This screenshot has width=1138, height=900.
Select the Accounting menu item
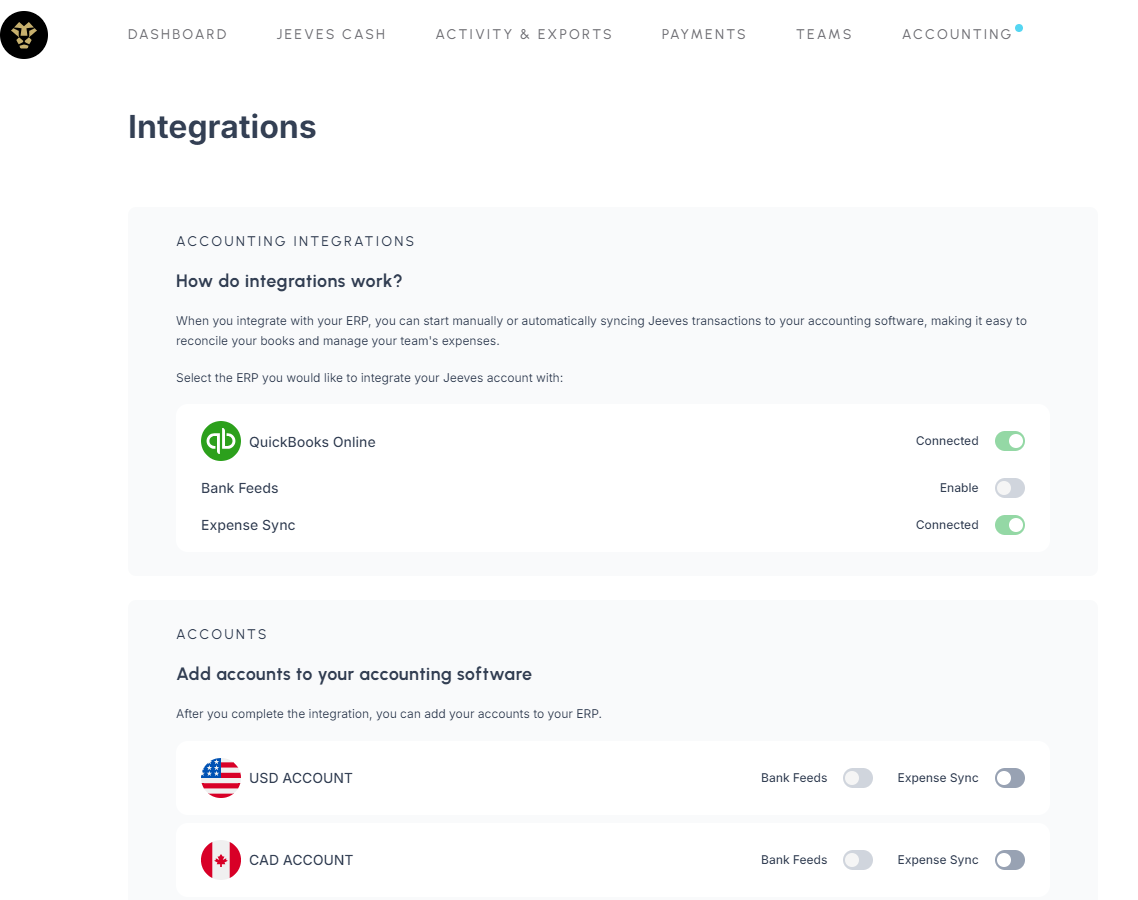(x=957, y=34)
